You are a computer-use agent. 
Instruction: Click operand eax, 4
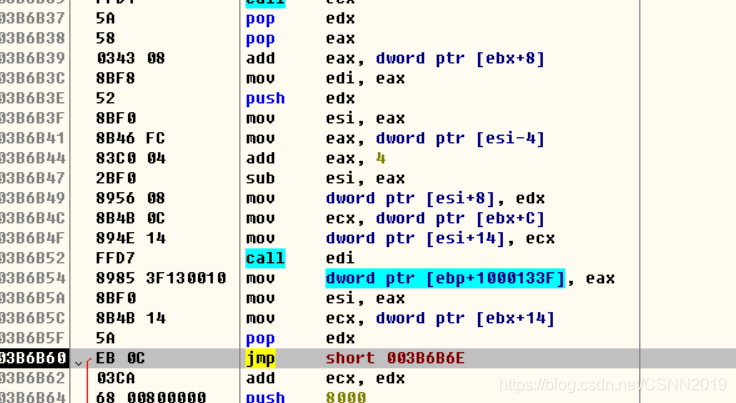point(356,158)
